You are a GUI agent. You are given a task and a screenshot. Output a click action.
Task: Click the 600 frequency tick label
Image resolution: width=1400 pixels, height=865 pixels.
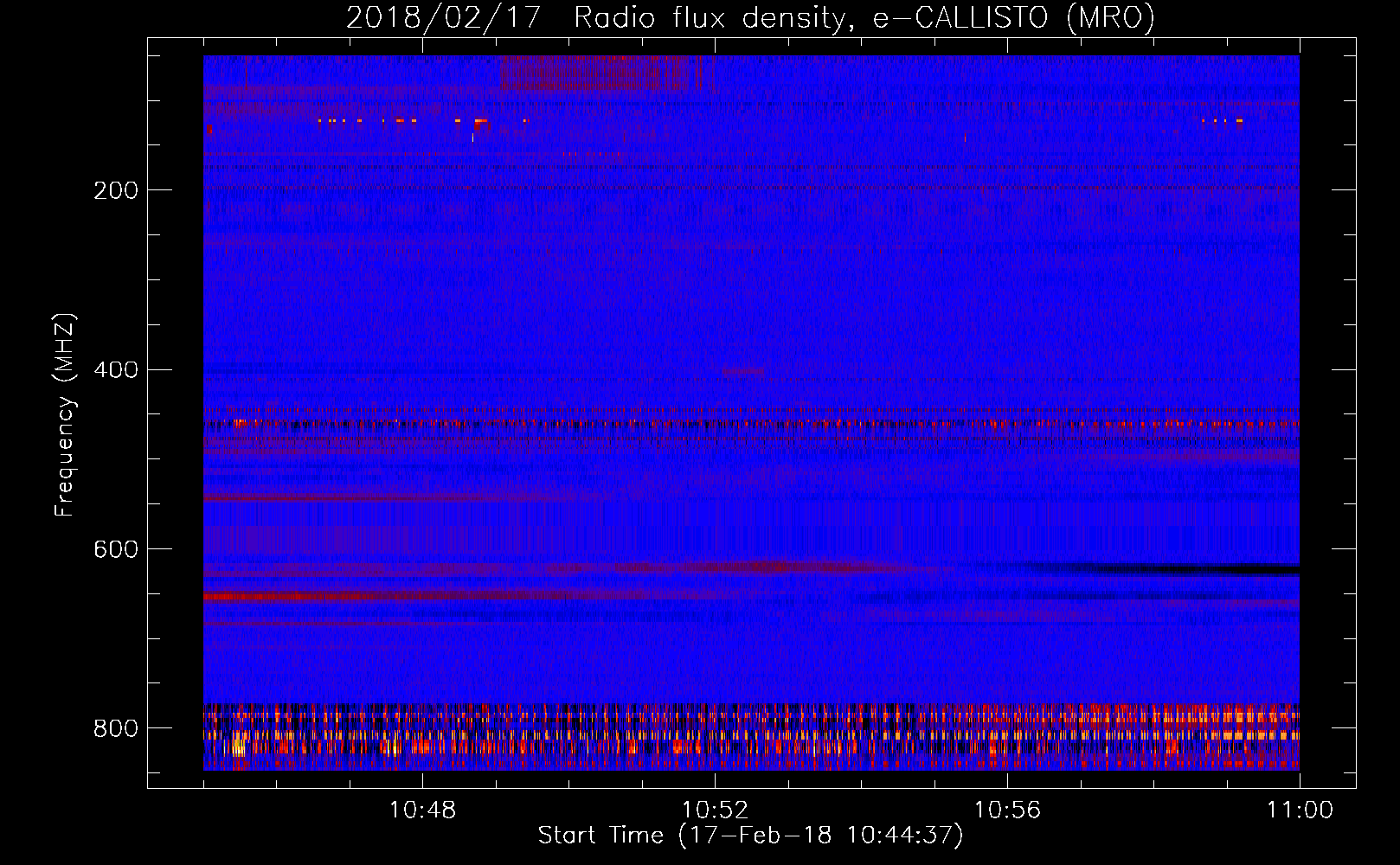(116, 550)
